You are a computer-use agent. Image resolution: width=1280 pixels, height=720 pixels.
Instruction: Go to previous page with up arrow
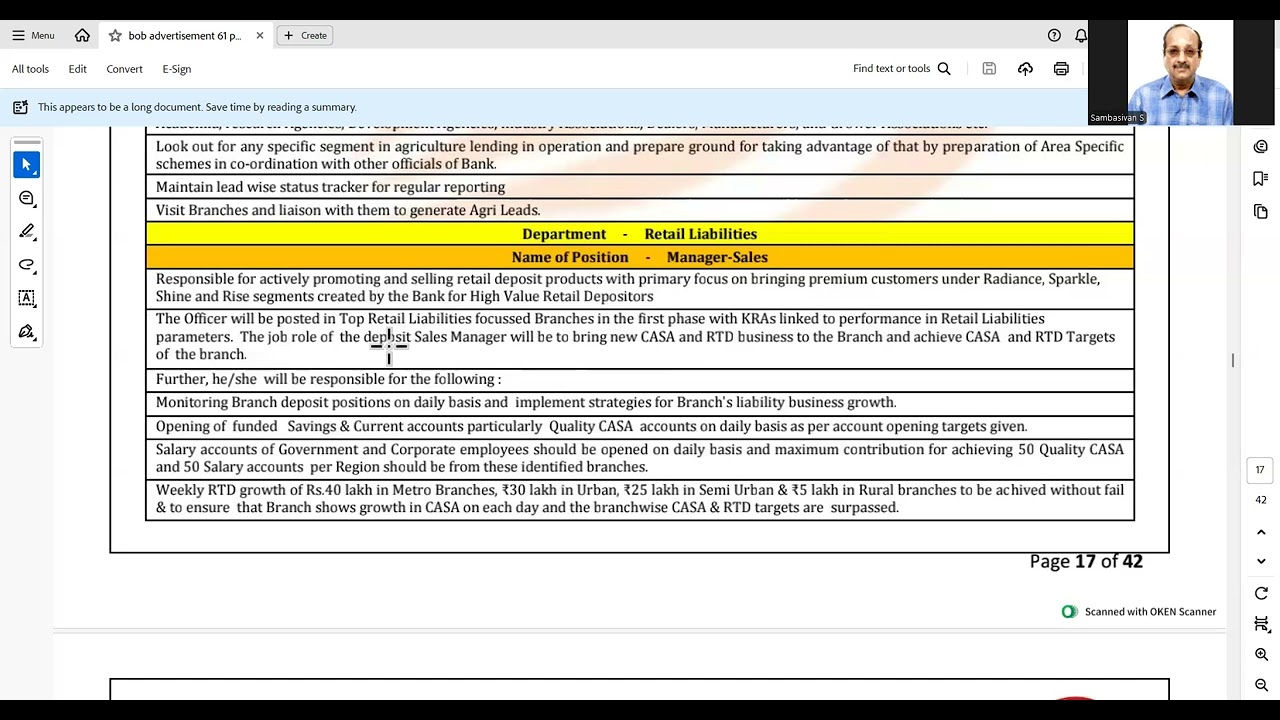[x=1261, y=532]
